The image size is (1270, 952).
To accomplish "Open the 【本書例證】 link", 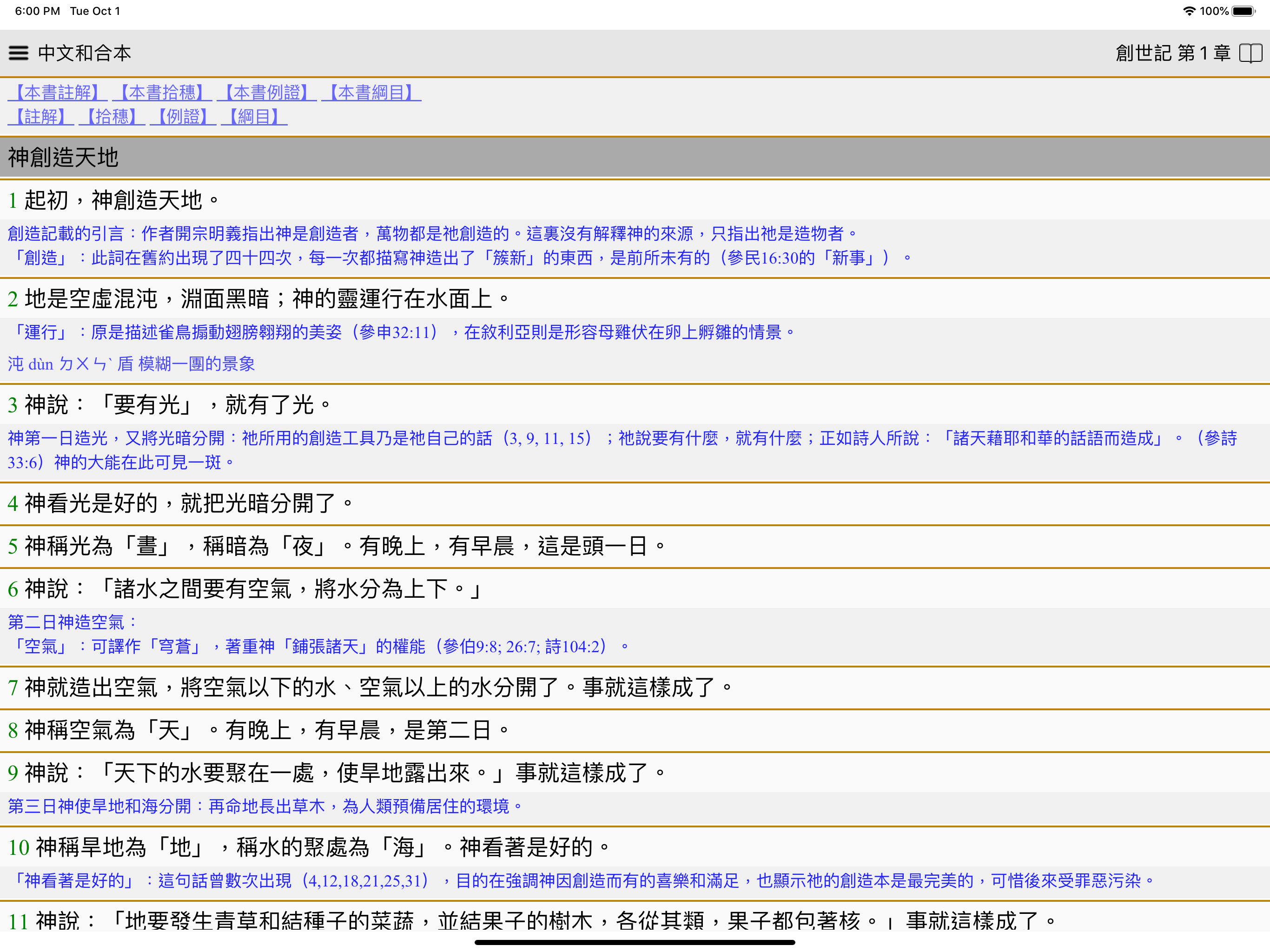I will [x=266, y=93].
